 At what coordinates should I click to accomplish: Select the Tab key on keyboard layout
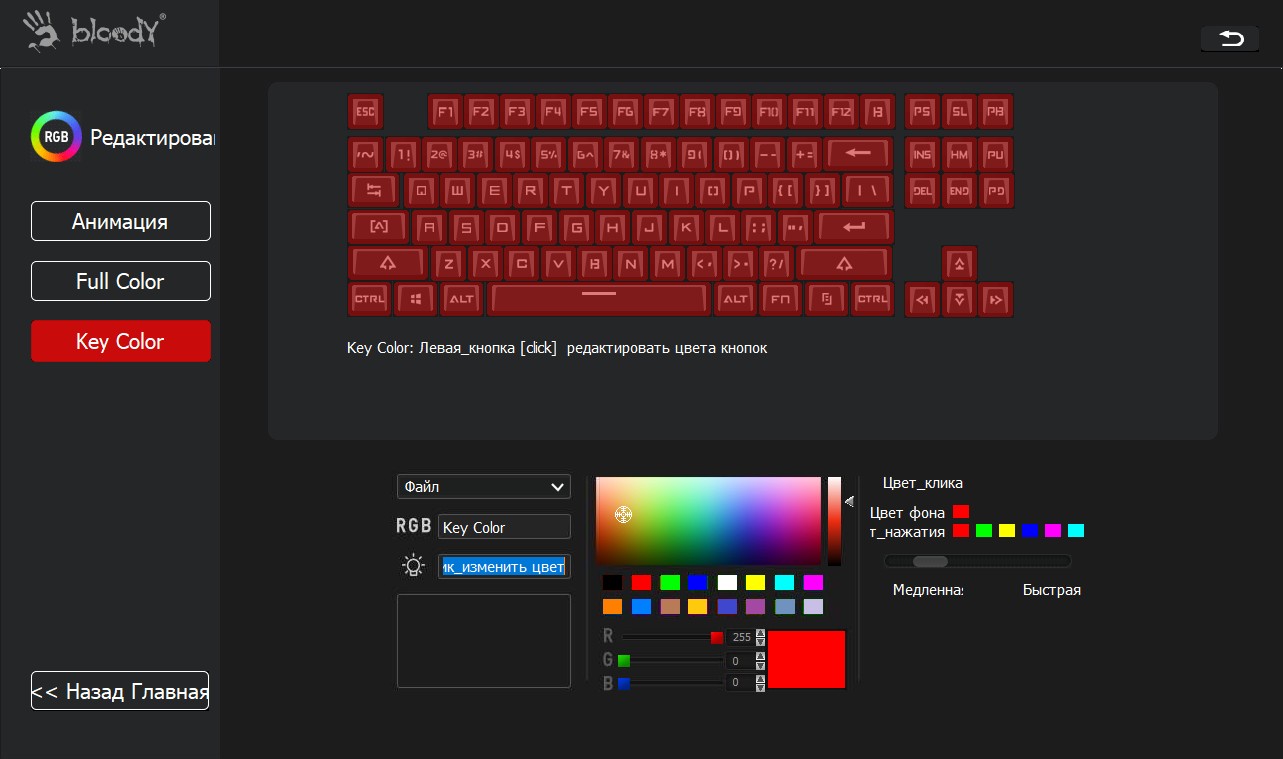click(x=374, y=190)
